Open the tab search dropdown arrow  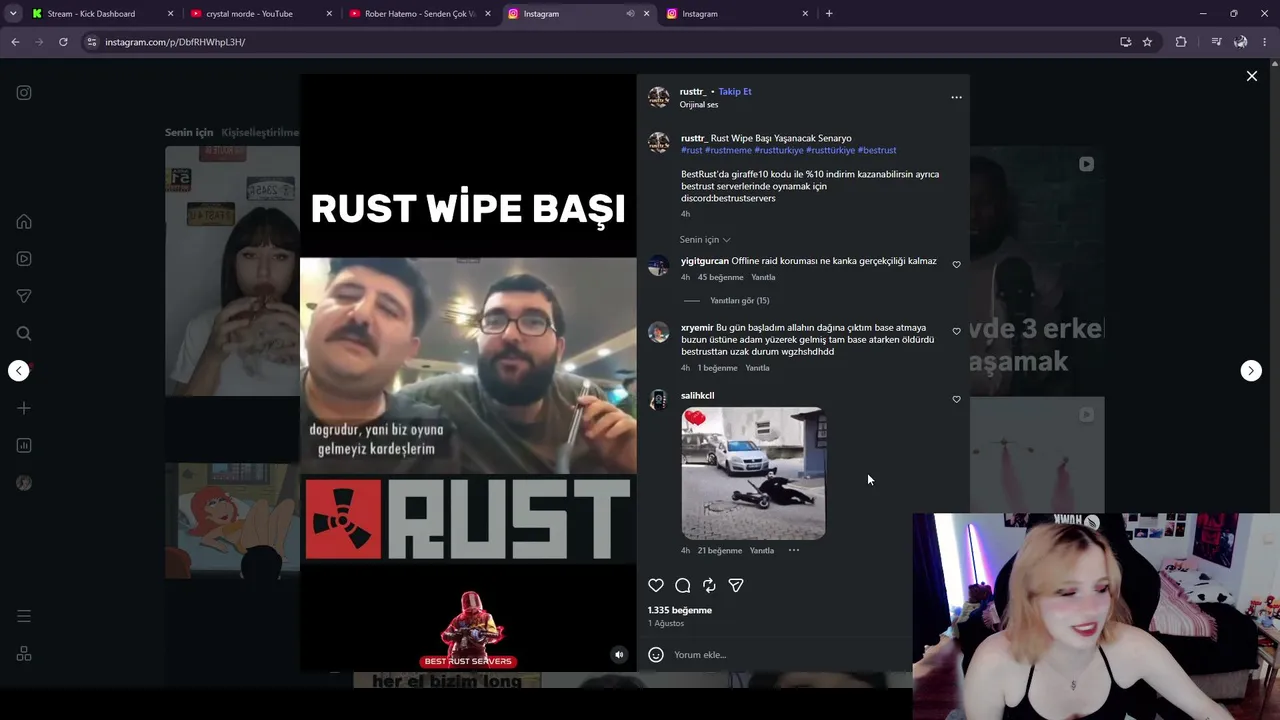point(13,14)
